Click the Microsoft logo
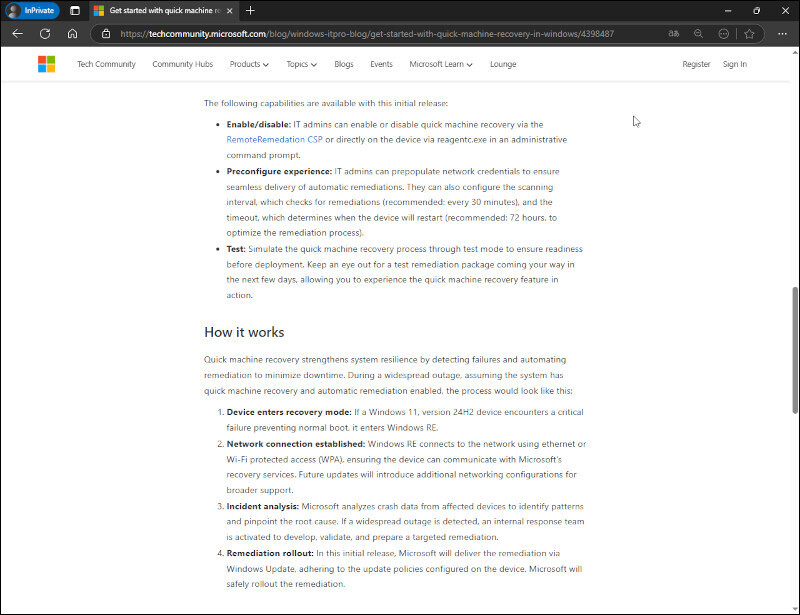The height and width of the screenshot is (615, 800). 46,64
